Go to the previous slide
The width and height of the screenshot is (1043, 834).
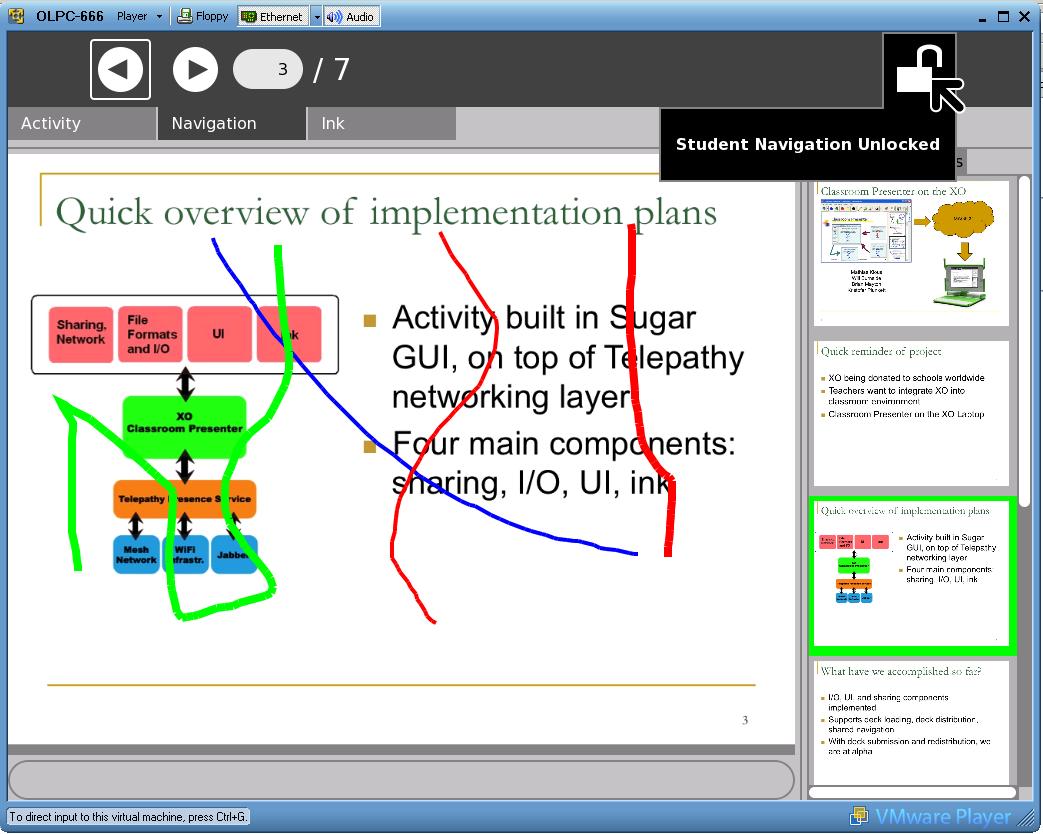(x=120, y=69)
